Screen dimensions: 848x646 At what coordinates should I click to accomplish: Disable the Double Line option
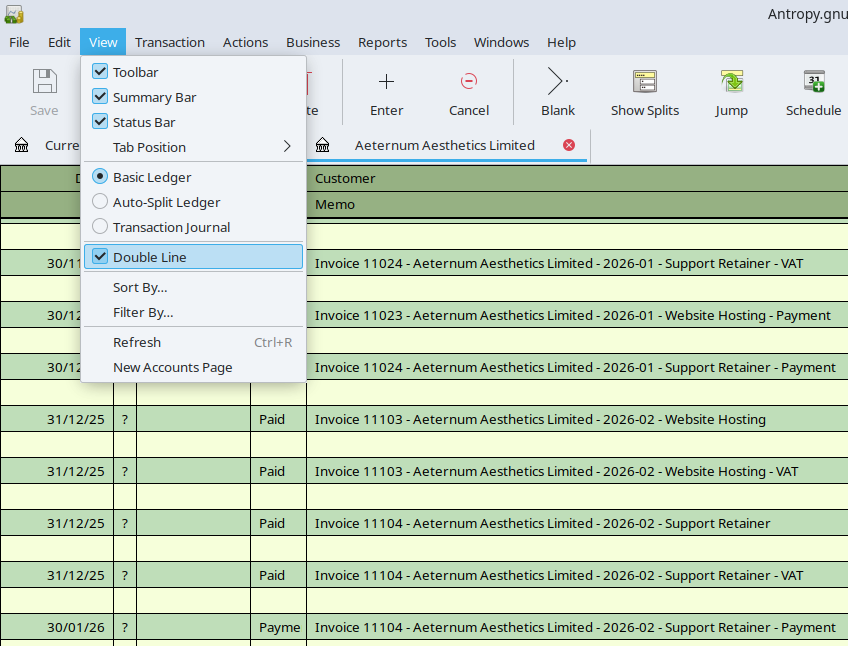coord(100,257)
